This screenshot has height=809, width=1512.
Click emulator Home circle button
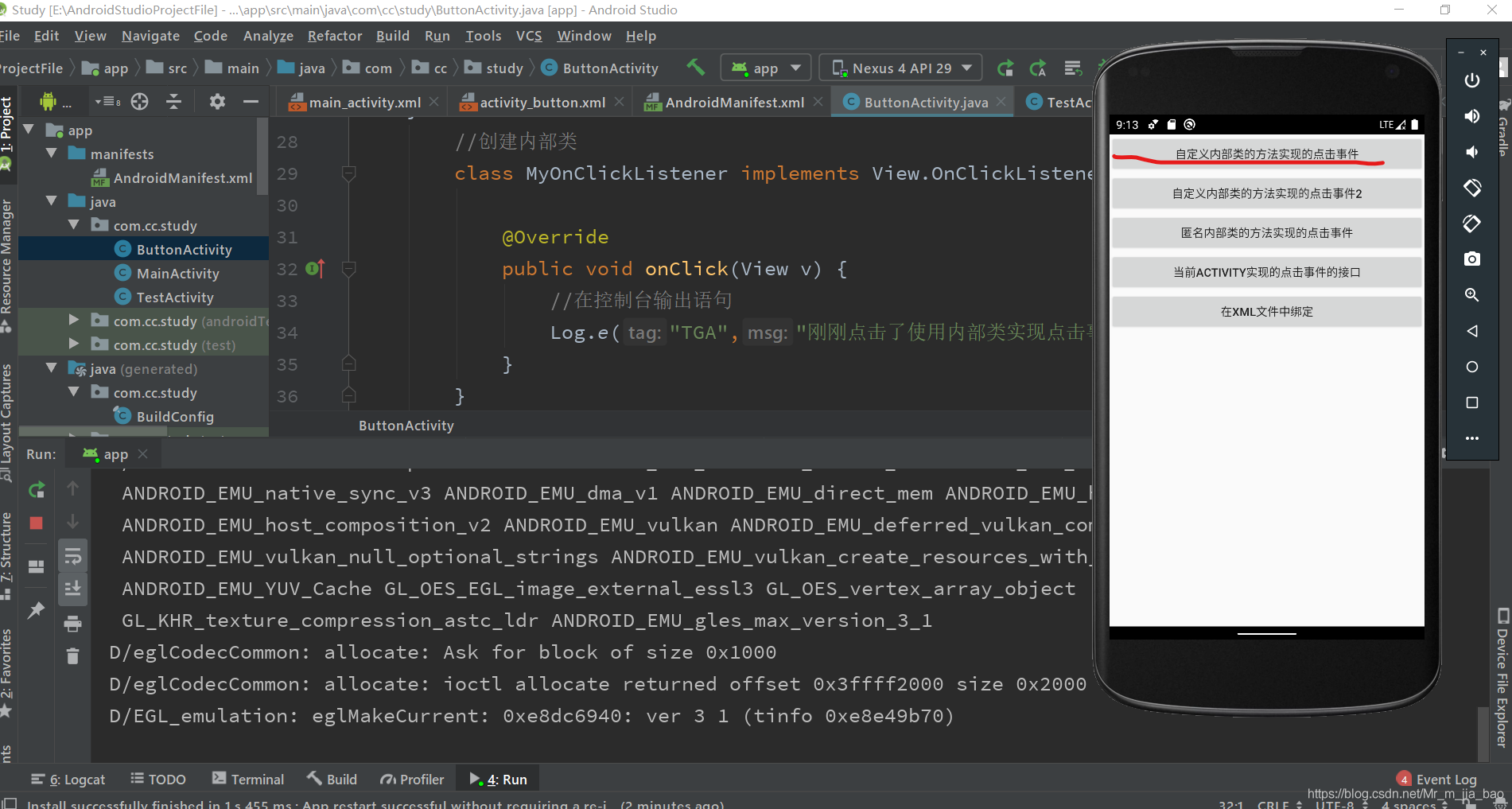pos(1472,367)
